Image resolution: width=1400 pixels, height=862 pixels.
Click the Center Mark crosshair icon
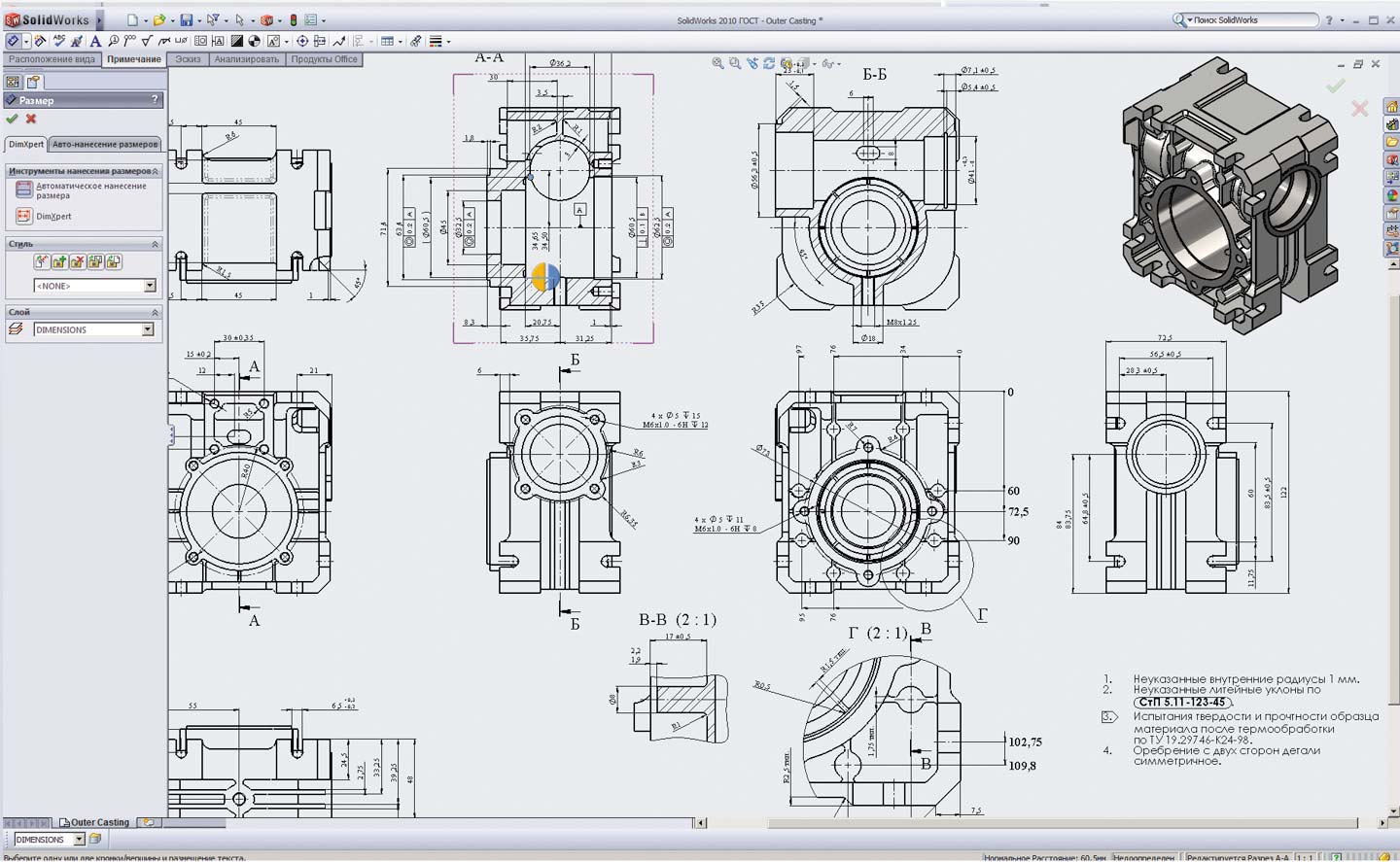coord(302,41)
